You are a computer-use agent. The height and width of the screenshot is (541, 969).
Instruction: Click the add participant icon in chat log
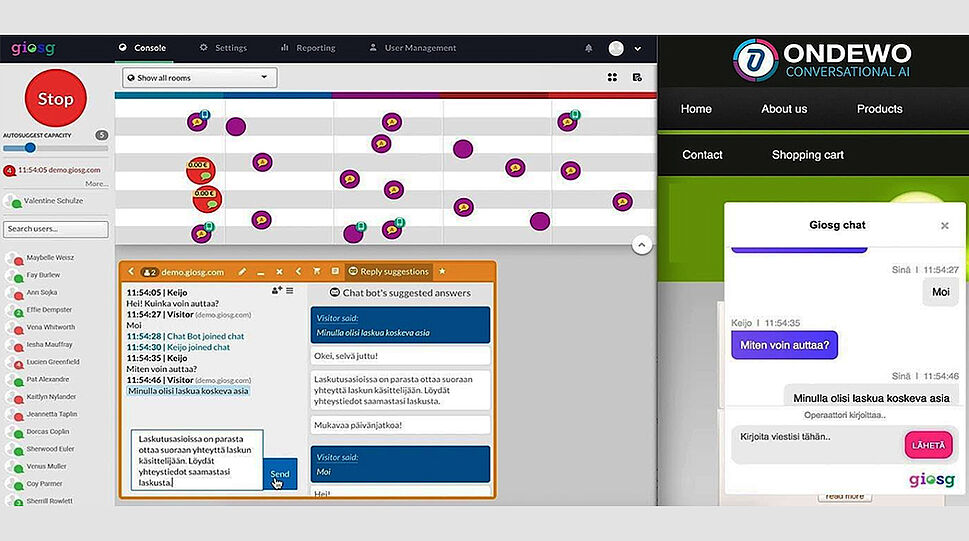276,290
